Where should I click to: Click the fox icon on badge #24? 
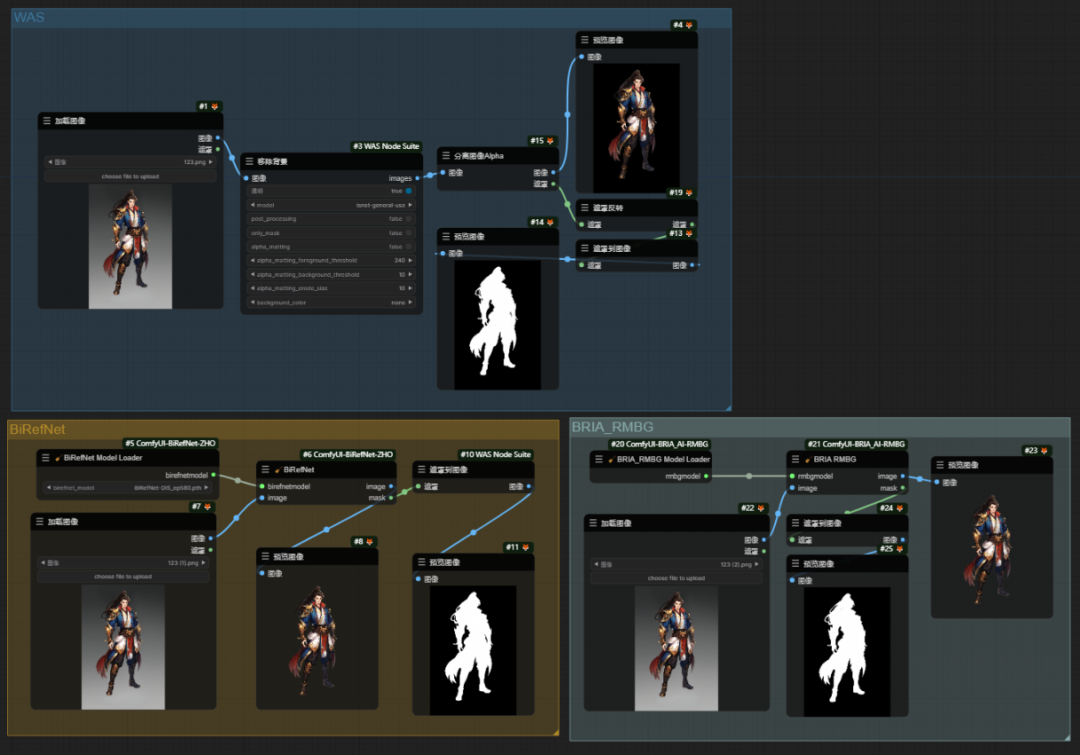click(x=900, y=508)
